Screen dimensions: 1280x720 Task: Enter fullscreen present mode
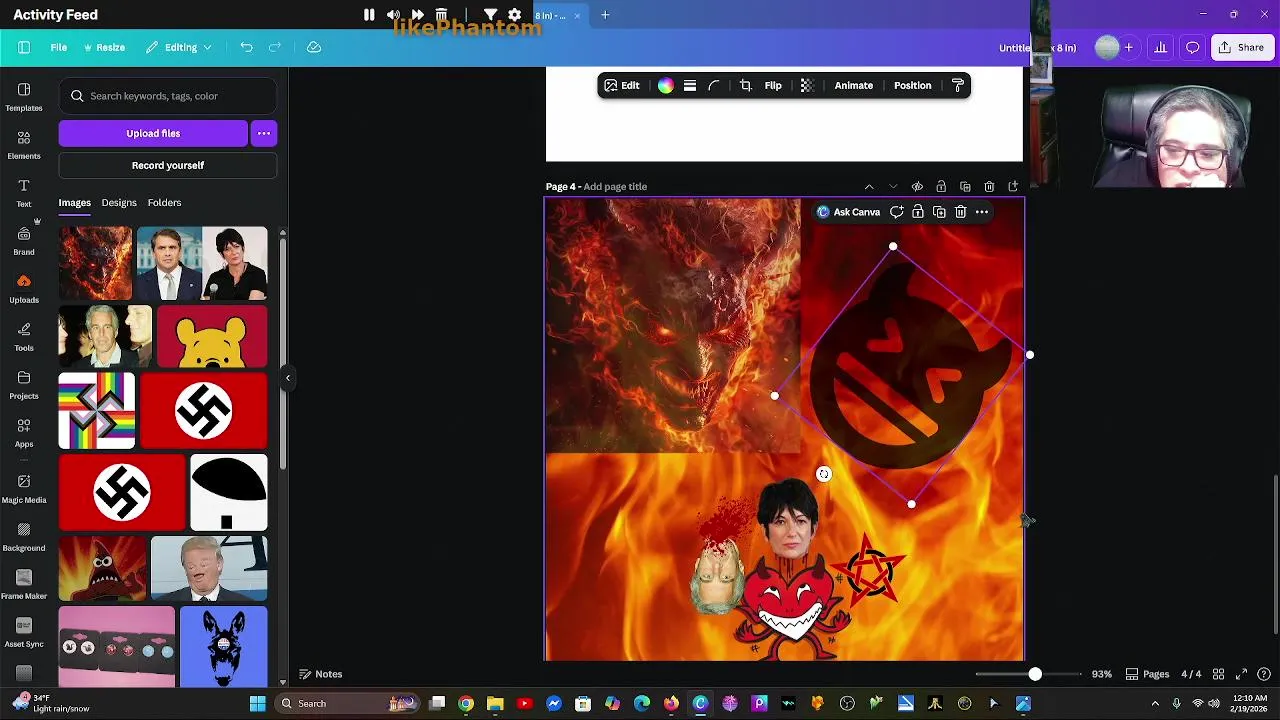click(x=1241, y=674)
